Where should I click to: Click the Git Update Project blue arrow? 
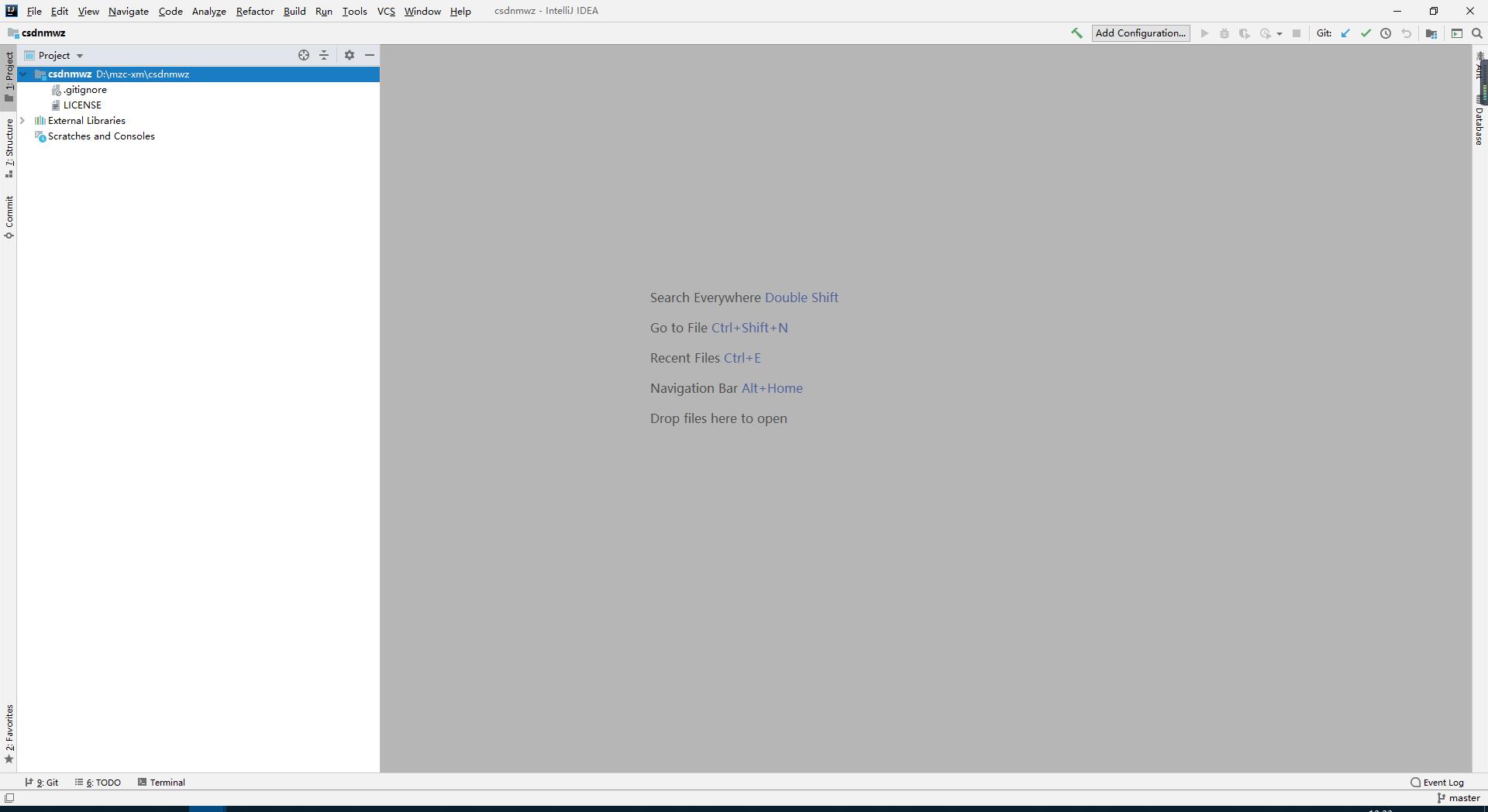[1345, 33]
